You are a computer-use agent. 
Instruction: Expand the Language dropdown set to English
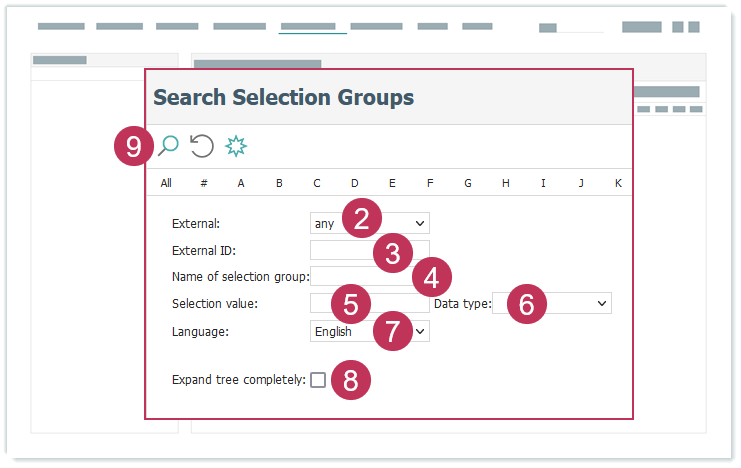tap(369, 331)
